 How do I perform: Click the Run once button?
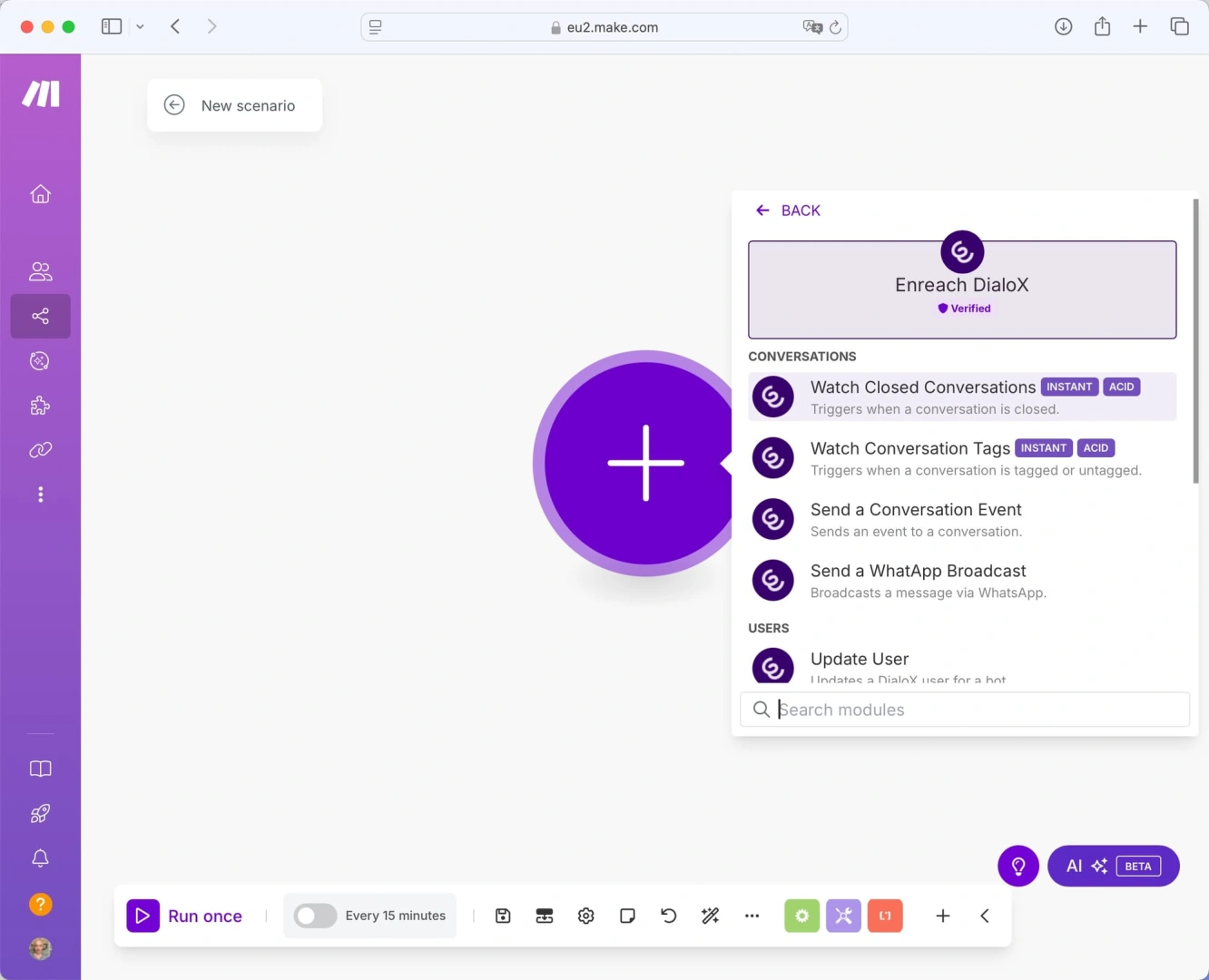185,916
